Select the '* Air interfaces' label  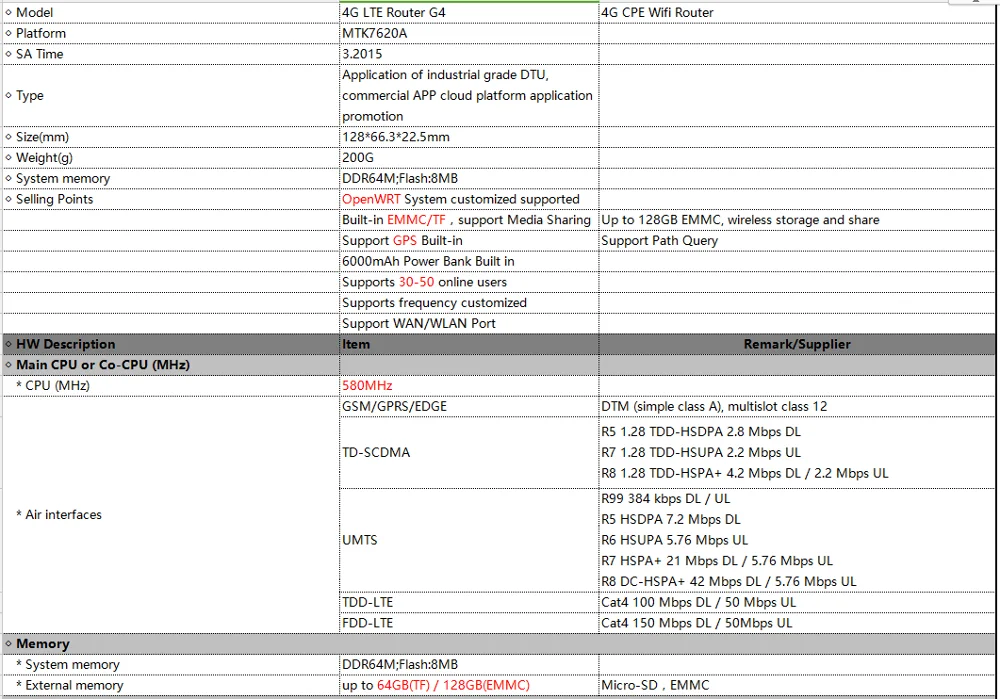(171, 515)
